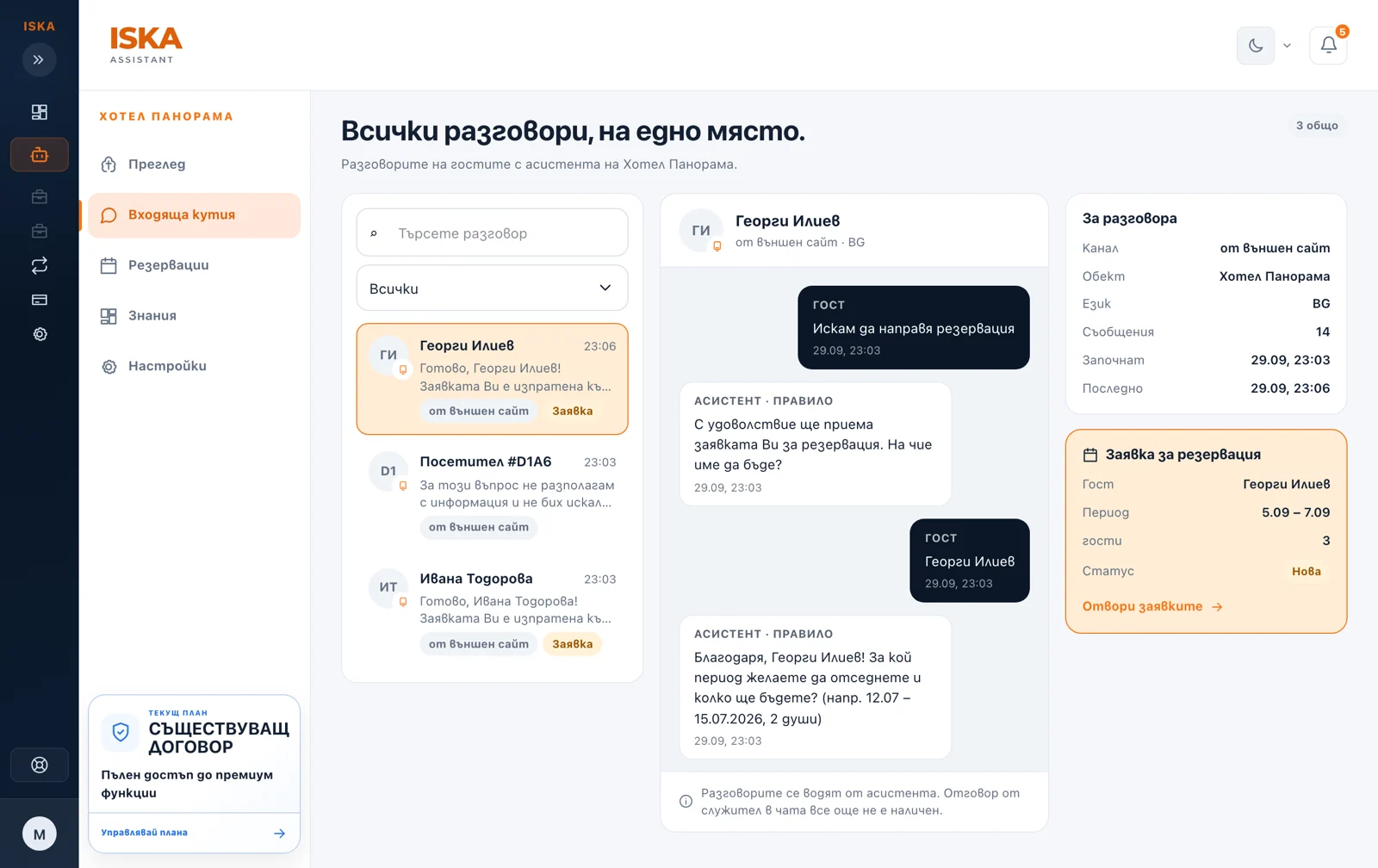This screenshot has width=1378, height=868.
Task: Open the dashboard grid icon in the dark rail
Action: pos(39,112)
